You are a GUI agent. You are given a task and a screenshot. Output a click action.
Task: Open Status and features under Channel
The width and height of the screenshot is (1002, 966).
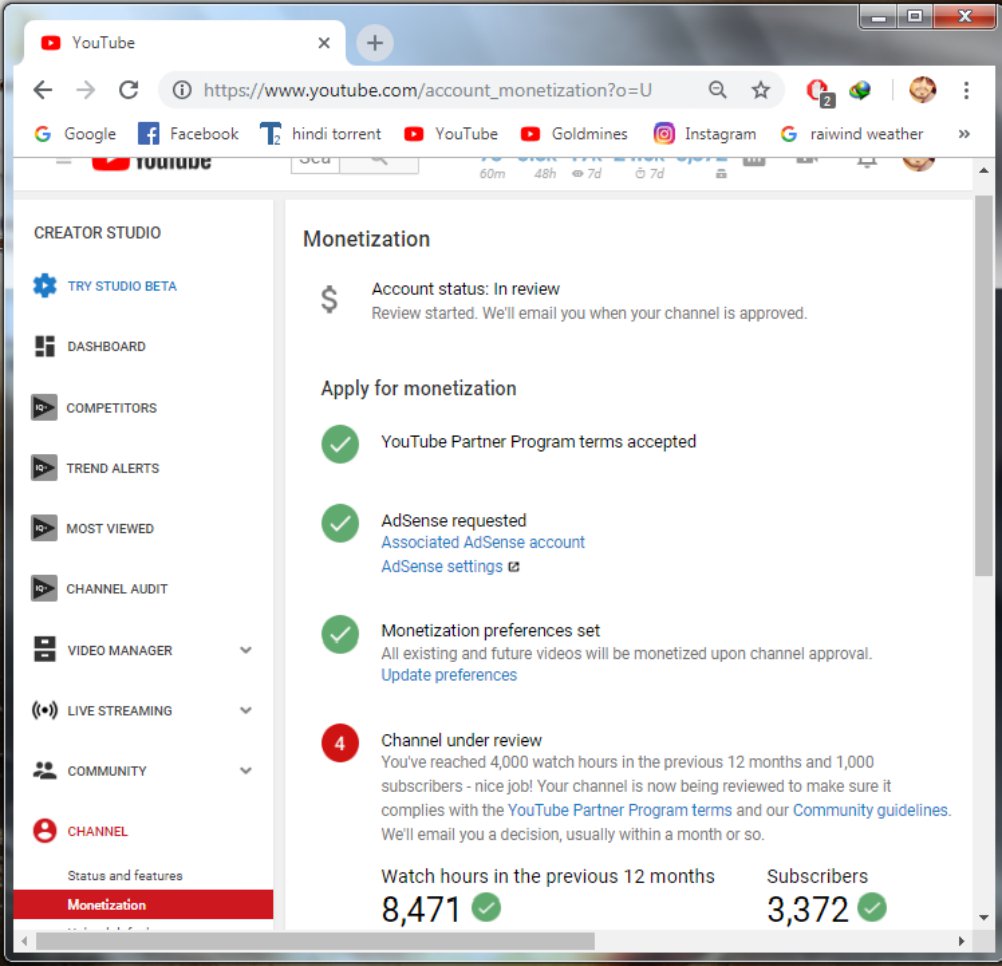point(125,875)
